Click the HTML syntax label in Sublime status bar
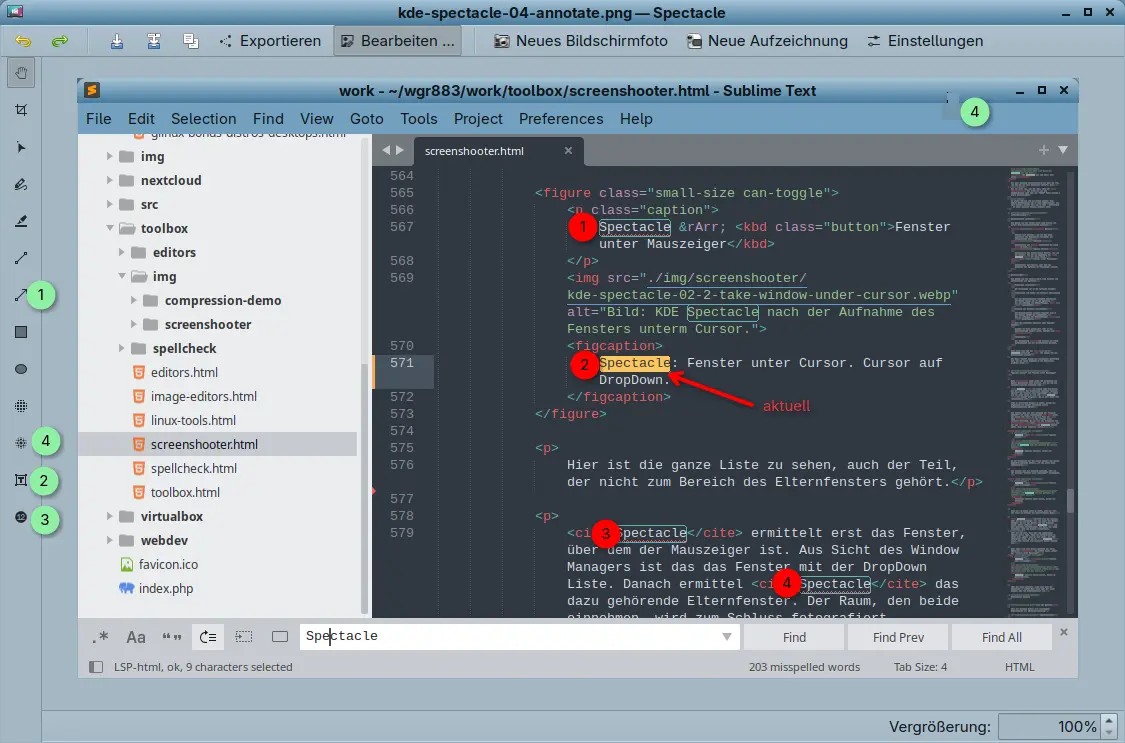The image size is (1125, 743). coord(1020,667)
